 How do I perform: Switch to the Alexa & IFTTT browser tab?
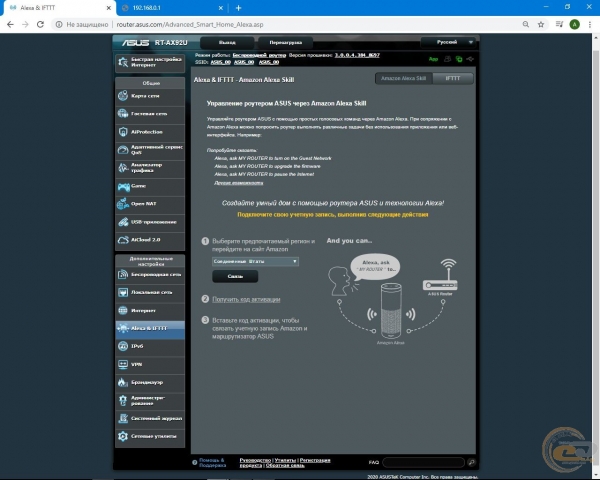point(58,8)
